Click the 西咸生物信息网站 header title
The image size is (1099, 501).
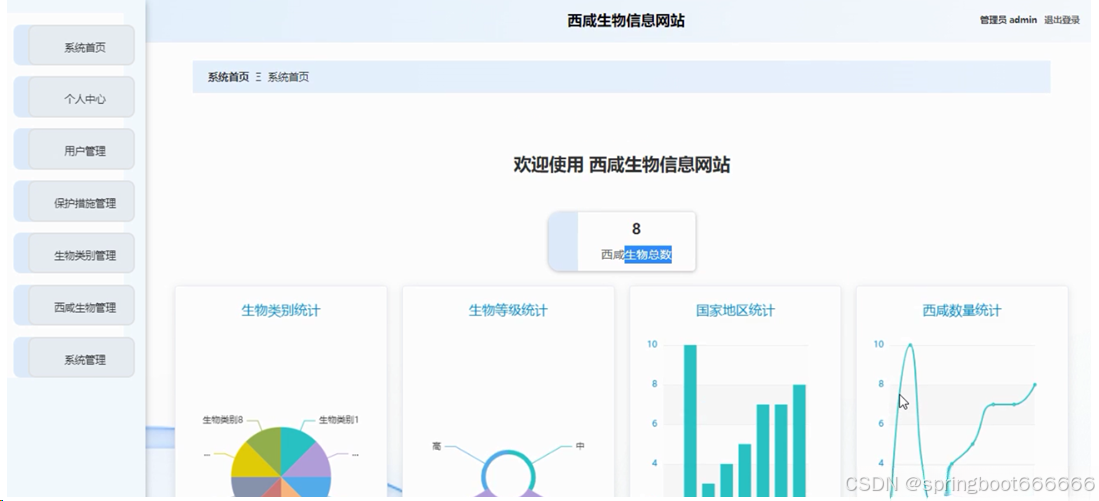[x=626, y=21]
